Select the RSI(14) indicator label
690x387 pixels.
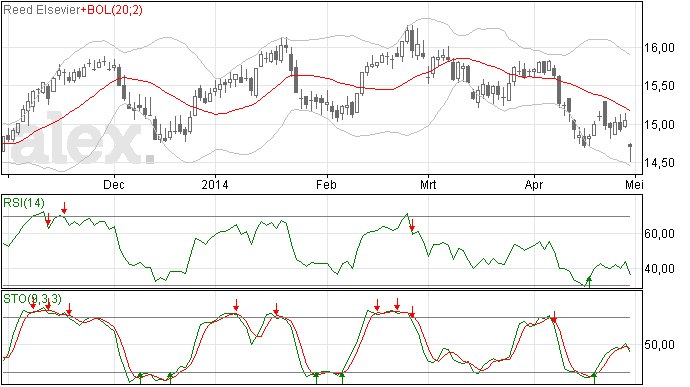click(x=24, y=203)
